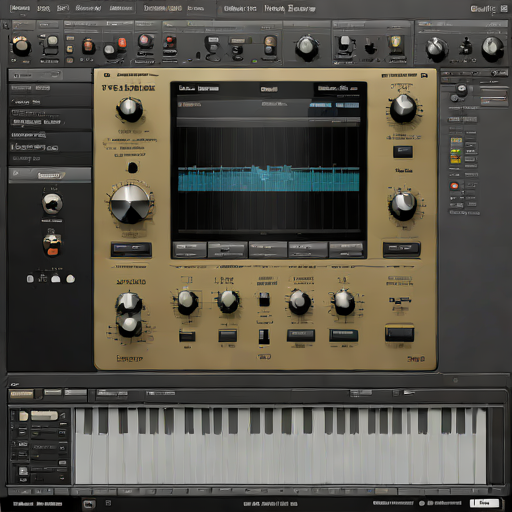Click the red-capped button next to the white dial in top strip
This screenshot has height=512, width=512.
click(122, 43)
